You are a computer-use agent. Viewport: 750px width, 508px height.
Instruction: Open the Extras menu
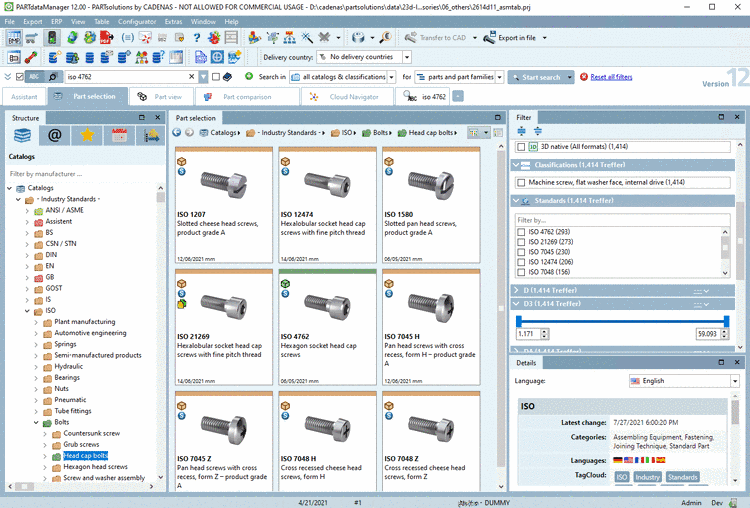pyautogui.click(x=173, y=22)
